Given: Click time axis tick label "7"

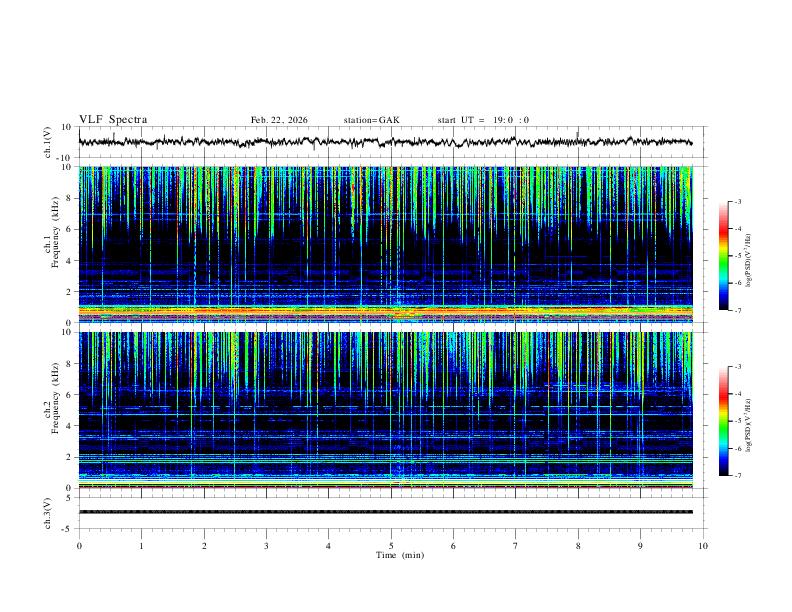Looking at the screenshot, I should [516, 546].
